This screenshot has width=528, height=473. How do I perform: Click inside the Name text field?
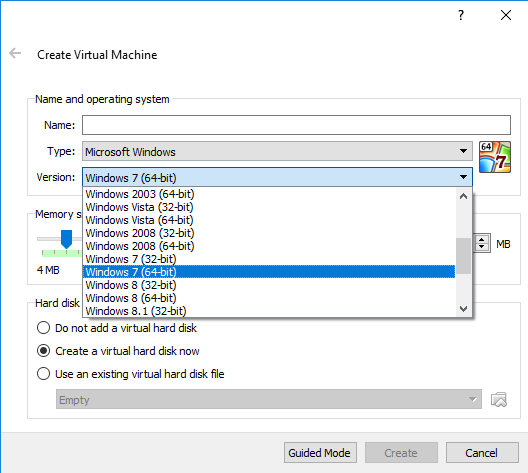(296, 125)
